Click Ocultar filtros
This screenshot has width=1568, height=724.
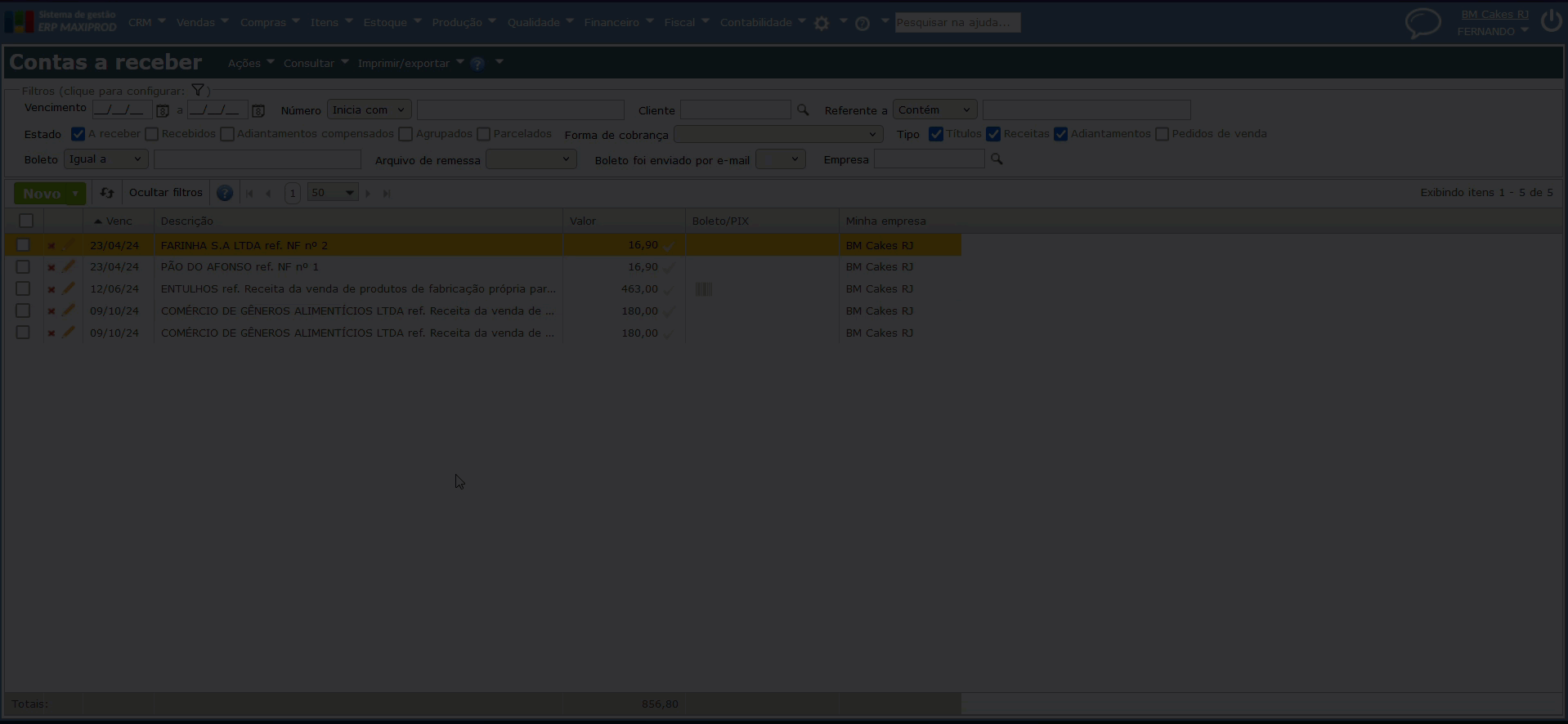166,193
